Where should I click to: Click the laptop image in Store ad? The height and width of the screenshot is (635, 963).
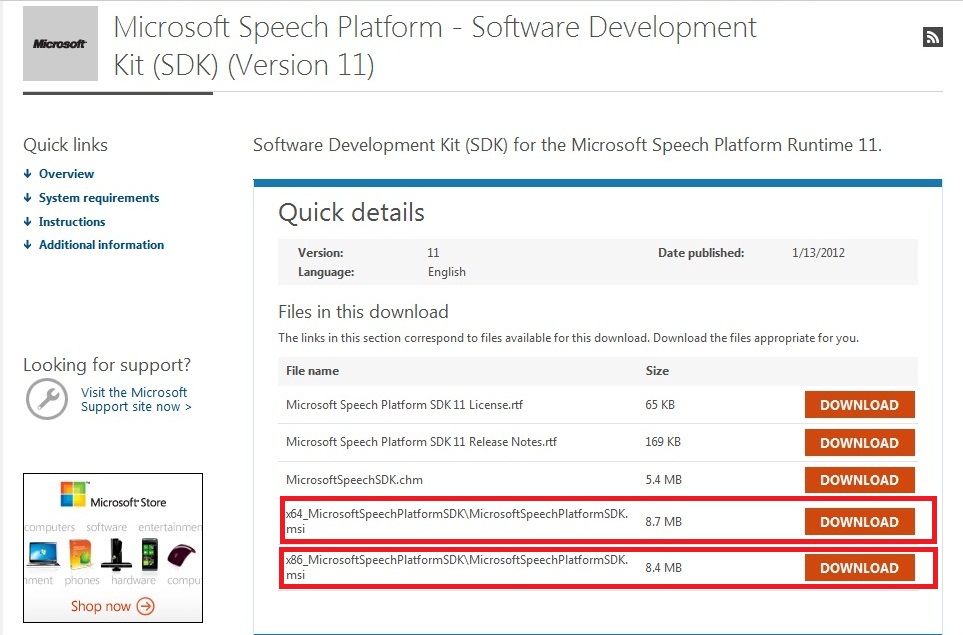[43, 554]
